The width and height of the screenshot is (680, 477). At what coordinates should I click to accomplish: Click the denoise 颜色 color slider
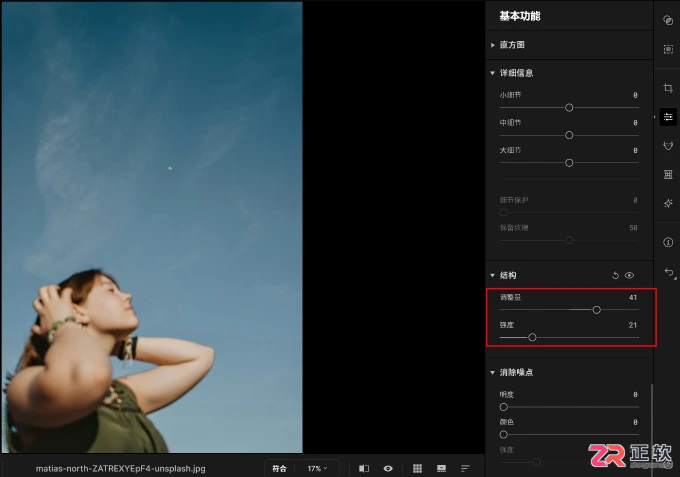point(569,435)
